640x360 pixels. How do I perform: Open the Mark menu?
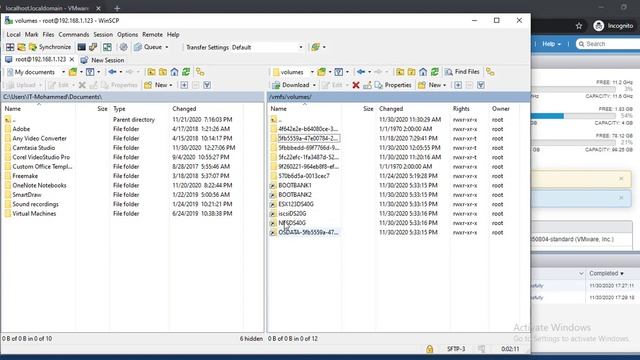pos(31,35)
